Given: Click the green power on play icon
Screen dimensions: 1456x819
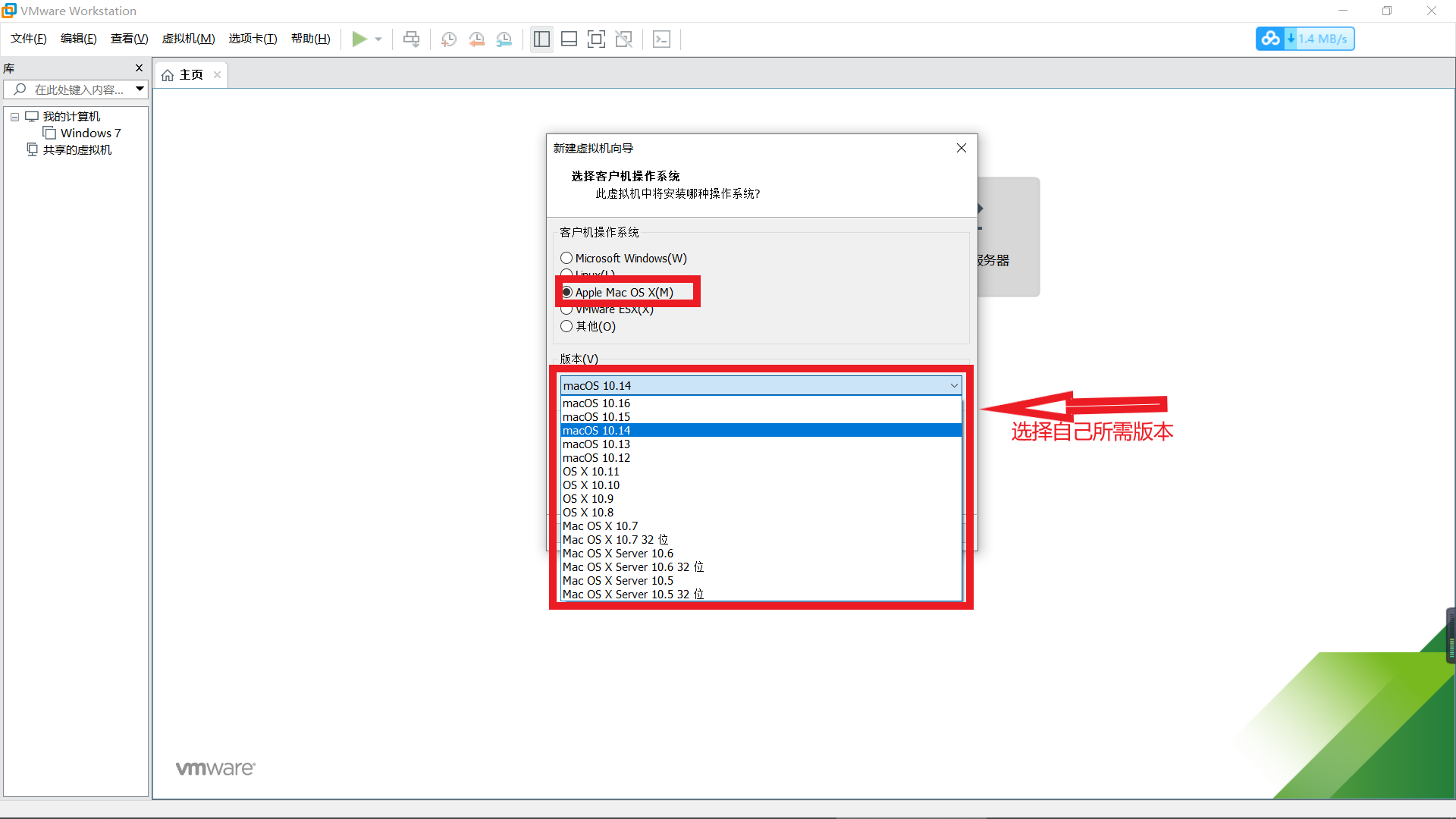Looking at the screenshot, I should coord(359,39).
